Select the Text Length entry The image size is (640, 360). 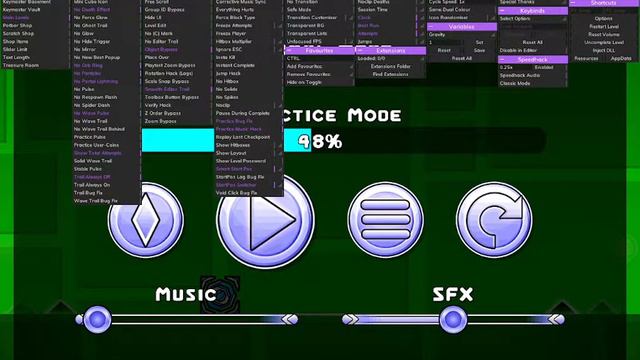(35, 58)
